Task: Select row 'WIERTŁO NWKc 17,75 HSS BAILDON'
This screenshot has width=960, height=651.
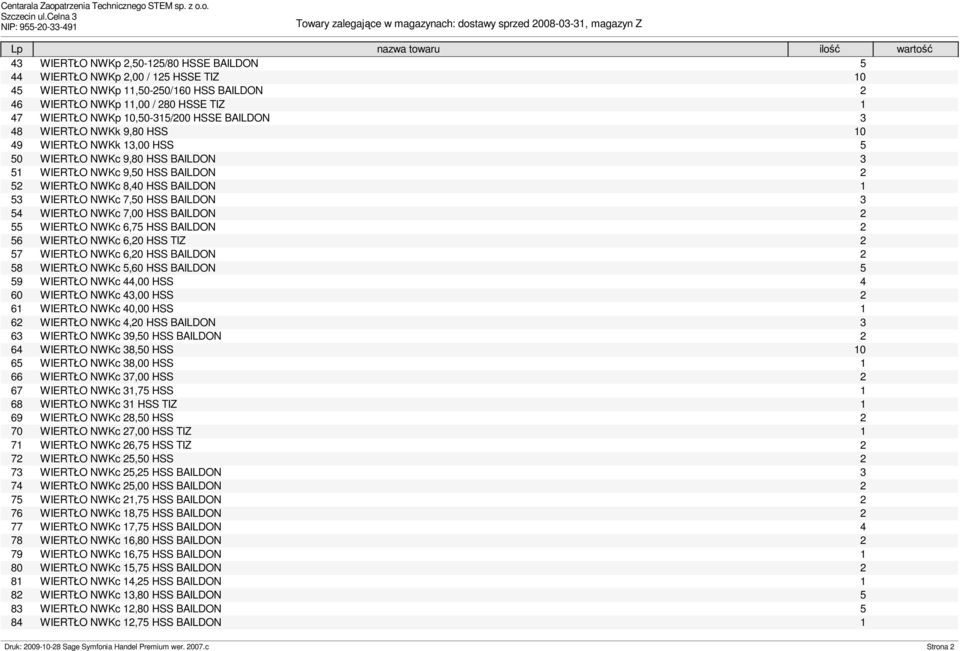Action: [480, 527]
